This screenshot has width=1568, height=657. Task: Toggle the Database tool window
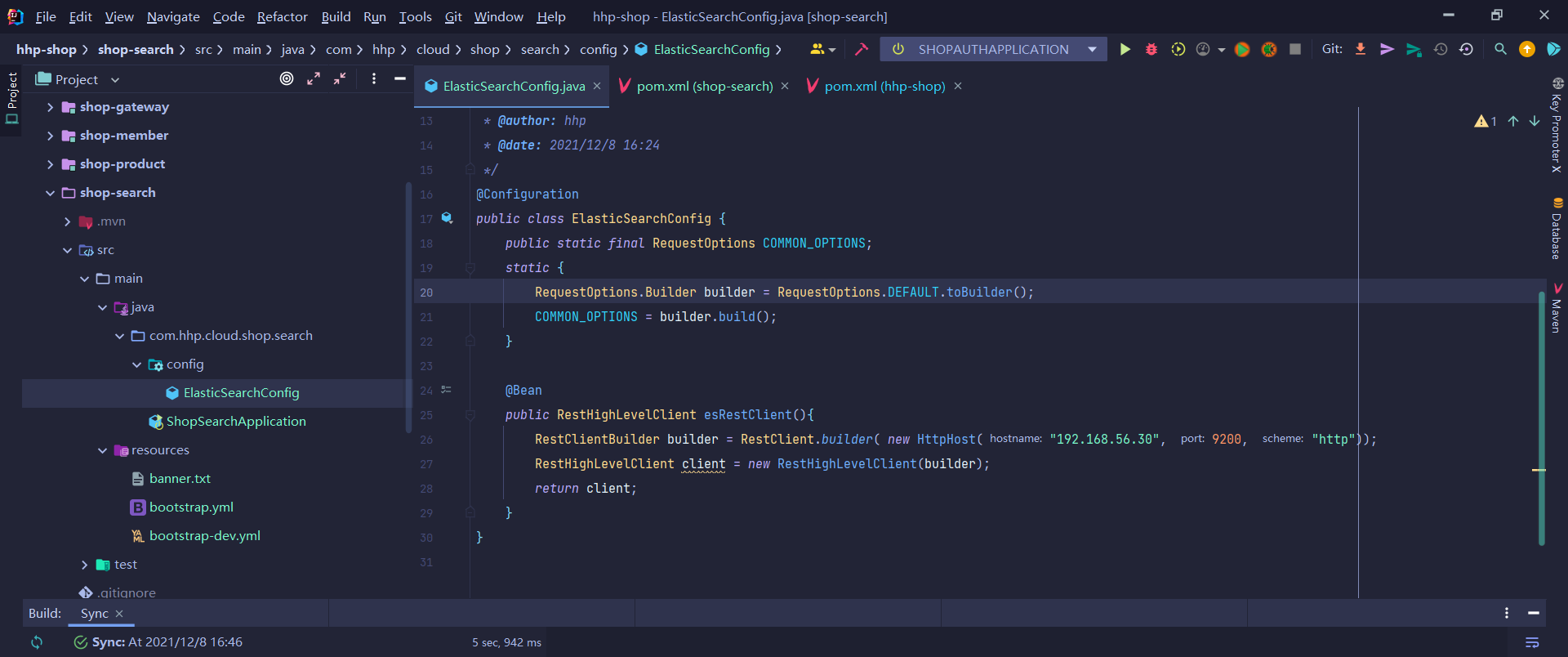pos(1557,229)
